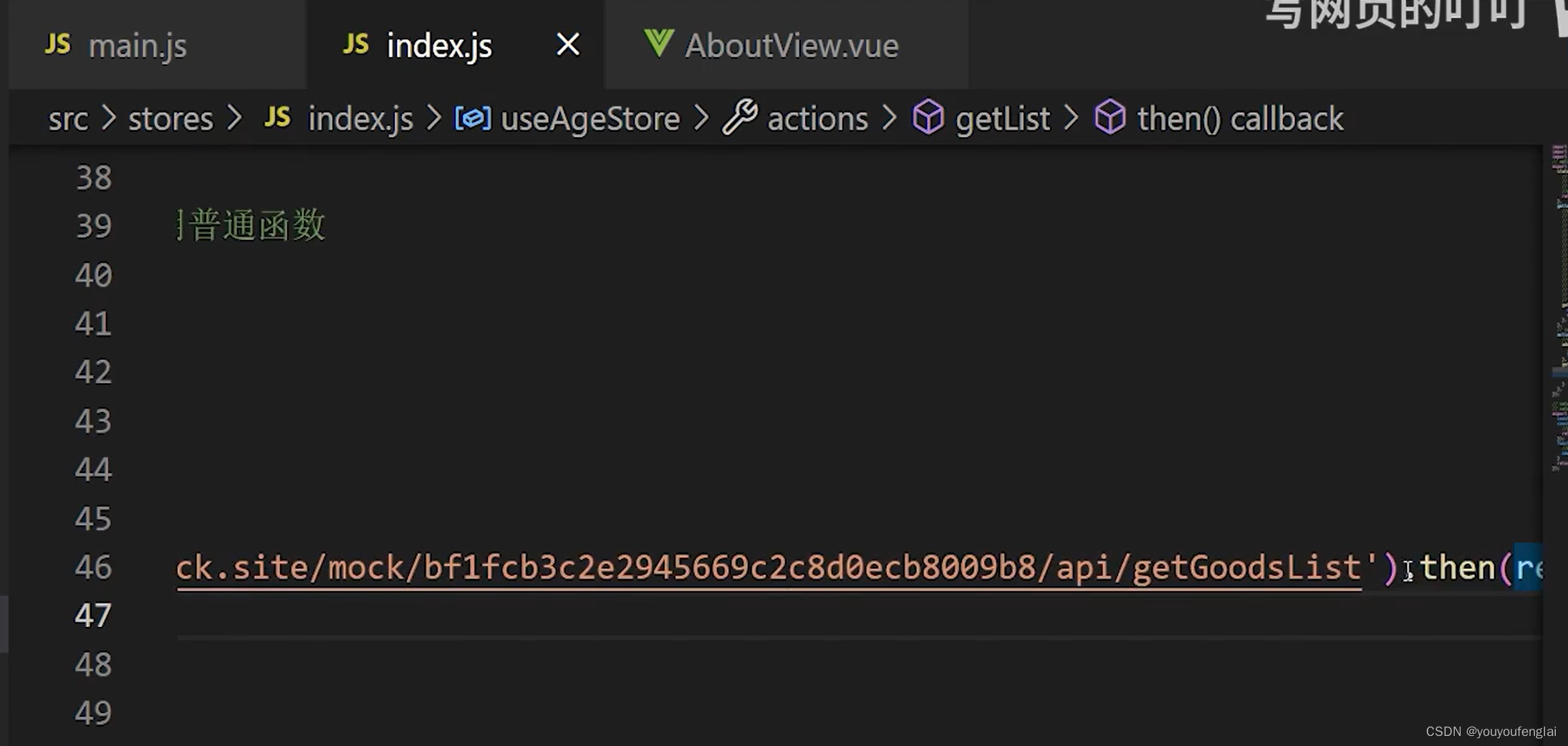
Task: Click the minimap on the right edge
Action: click(1559, 308)
